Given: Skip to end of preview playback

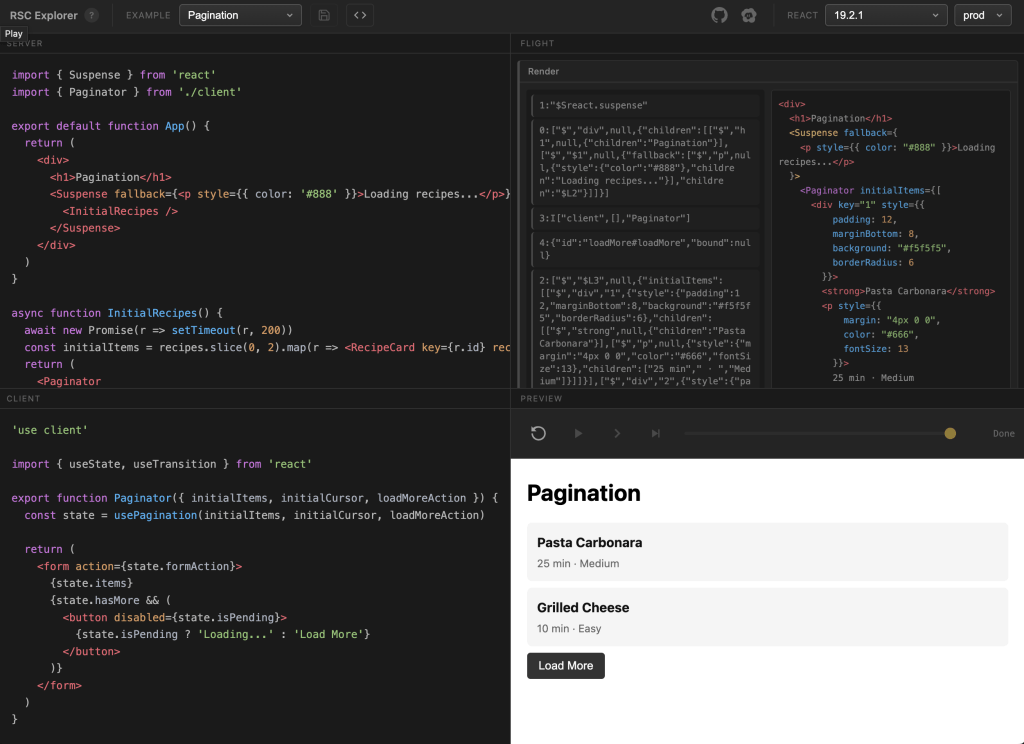Looking at the screenshot, I should [x=656, y=433].
